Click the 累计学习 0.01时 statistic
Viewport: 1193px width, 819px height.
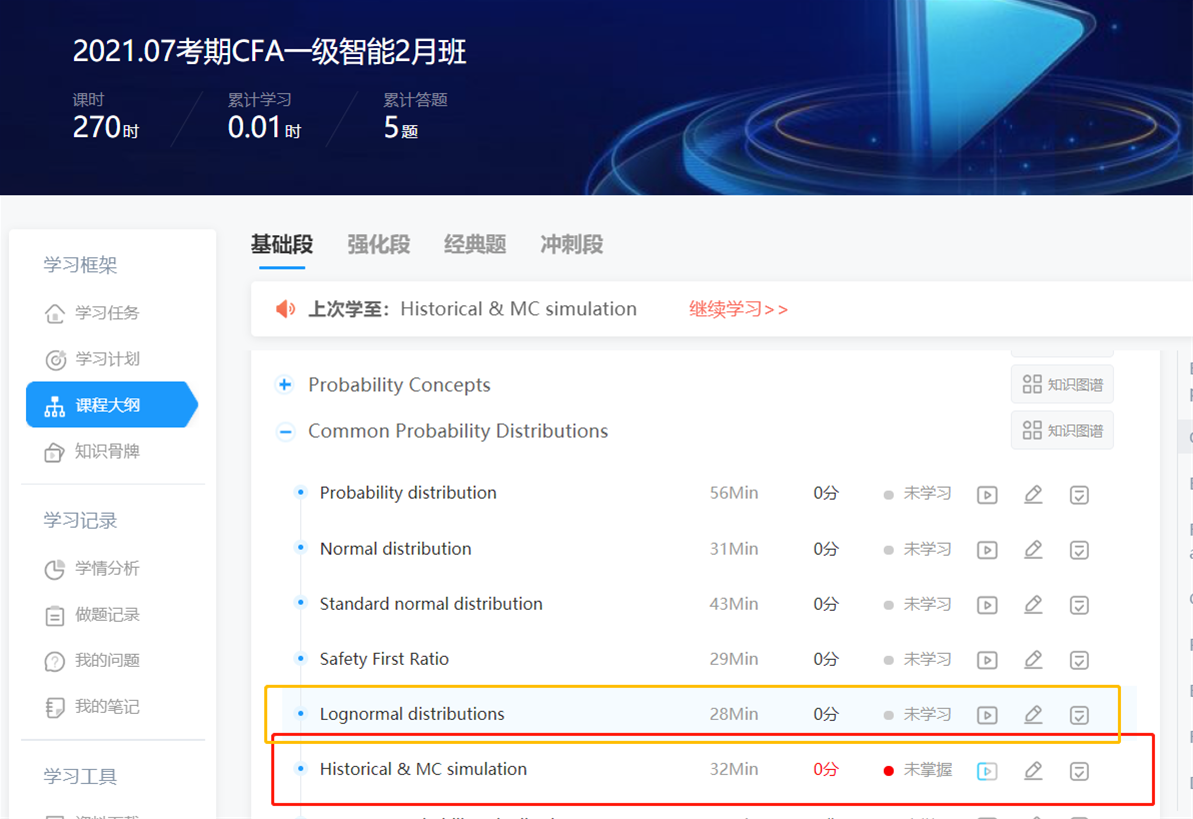(x=264, y=116)
